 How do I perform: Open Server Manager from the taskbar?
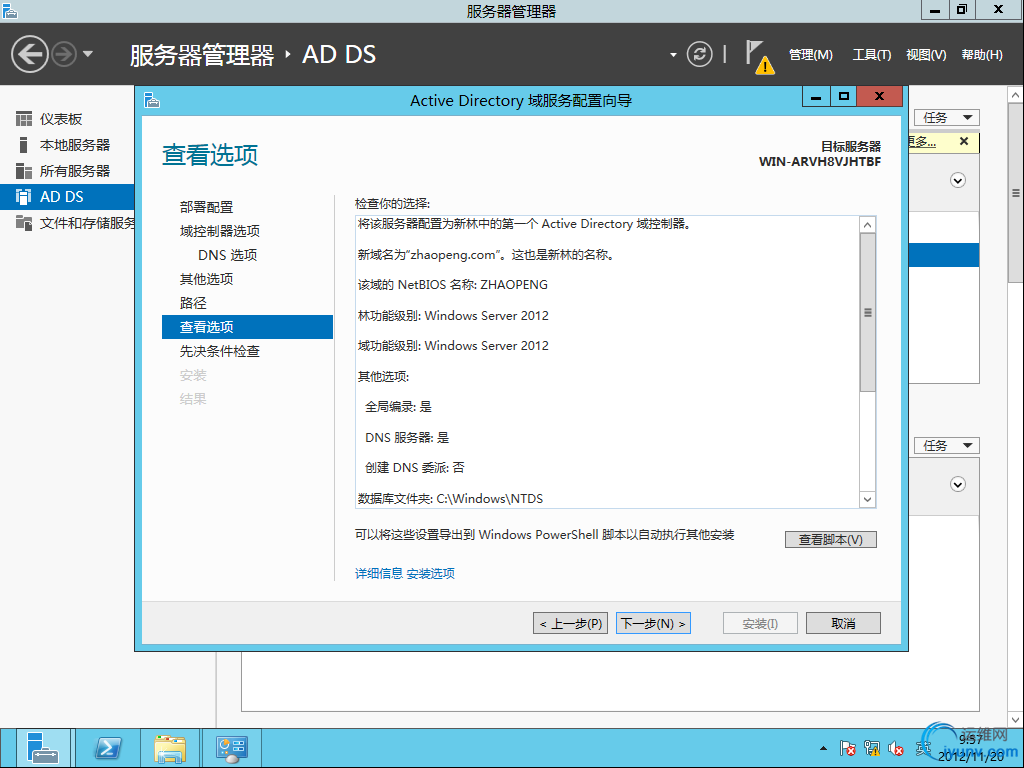click(x=42, y=748)
